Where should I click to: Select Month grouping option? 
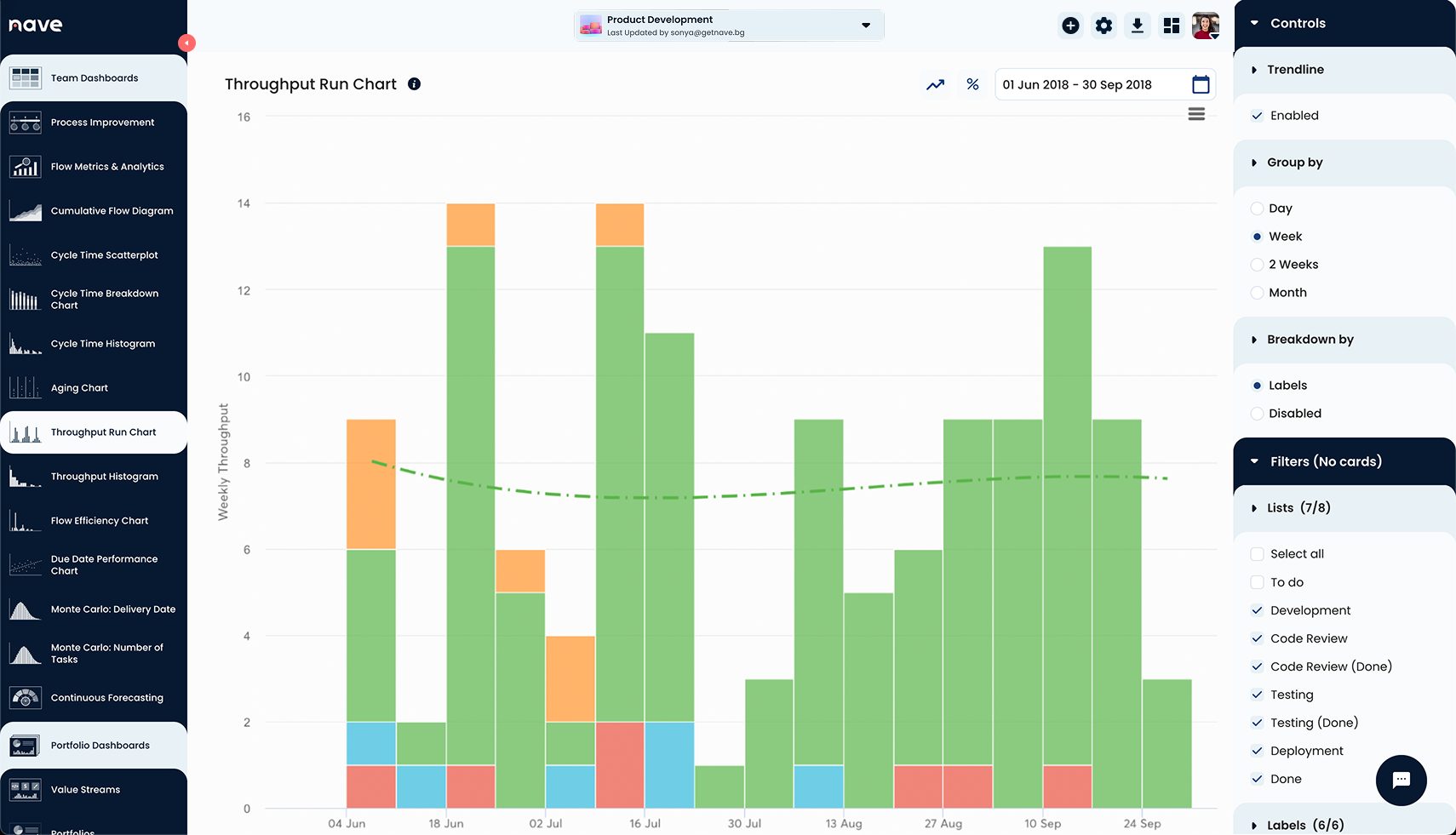pos(1257,292)
